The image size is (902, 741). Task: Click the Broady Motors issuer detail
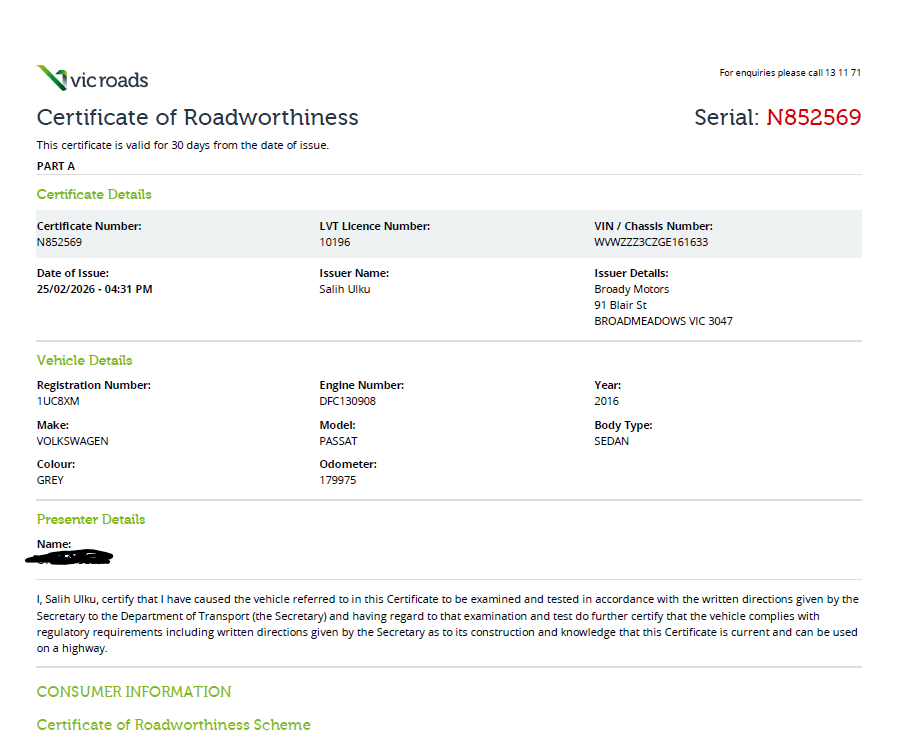tap(631, 289)
